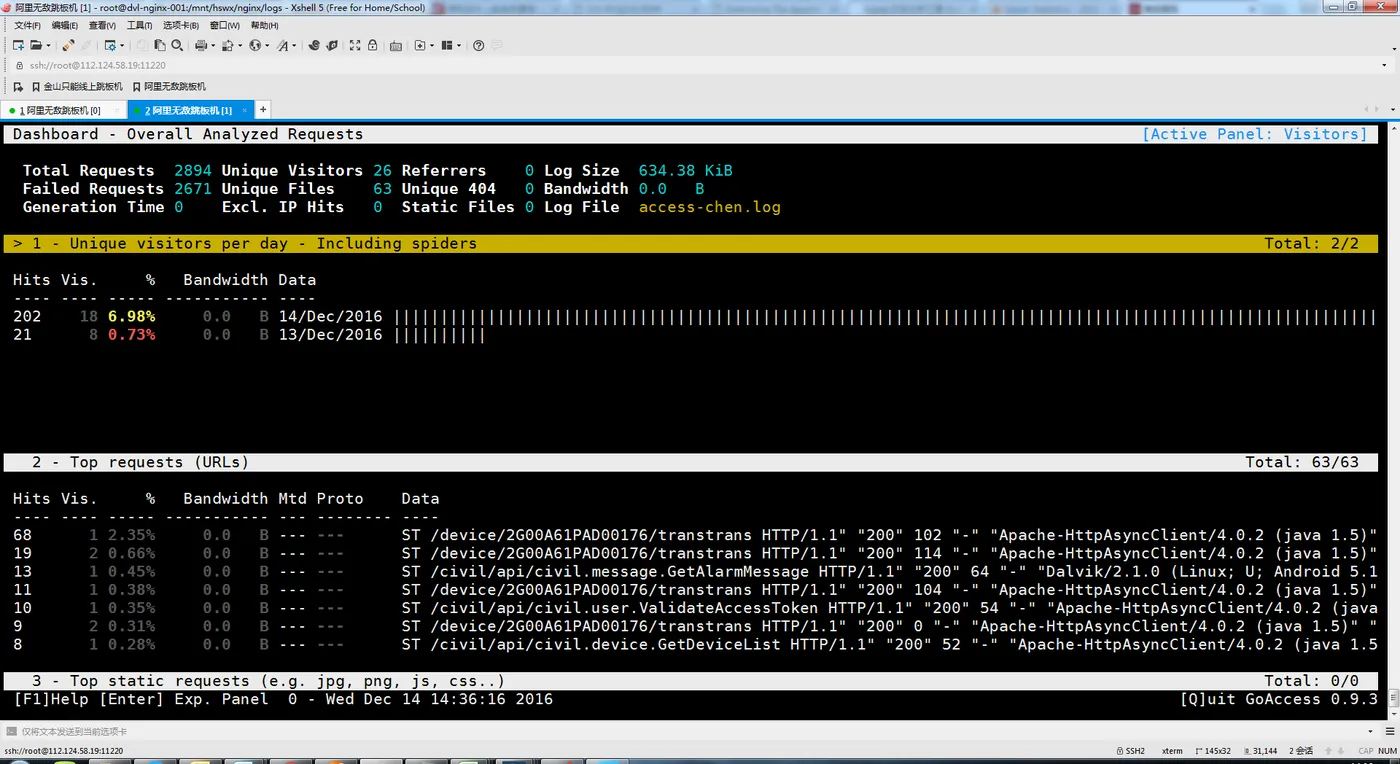Viewport: 1400px width, 764px height.
Task: Click the padlock icon in address bar
Action: coord(19,65)
